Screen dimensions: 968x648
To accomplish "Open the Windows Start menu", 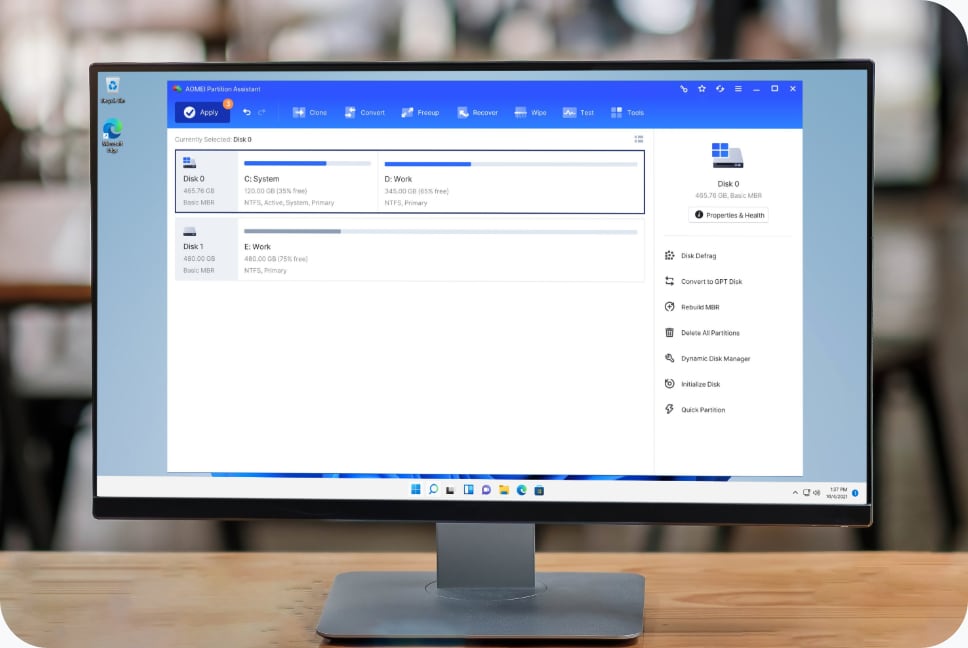I will pyautogui.click(x=416, y=489).
